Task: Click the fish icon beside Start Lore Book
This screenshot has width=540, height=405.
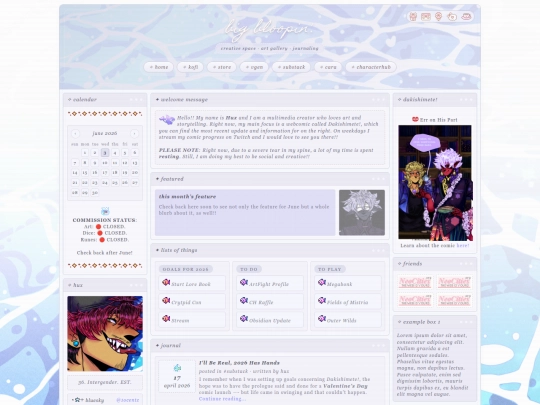Action: pyautogui.click(x=166, y=282)
